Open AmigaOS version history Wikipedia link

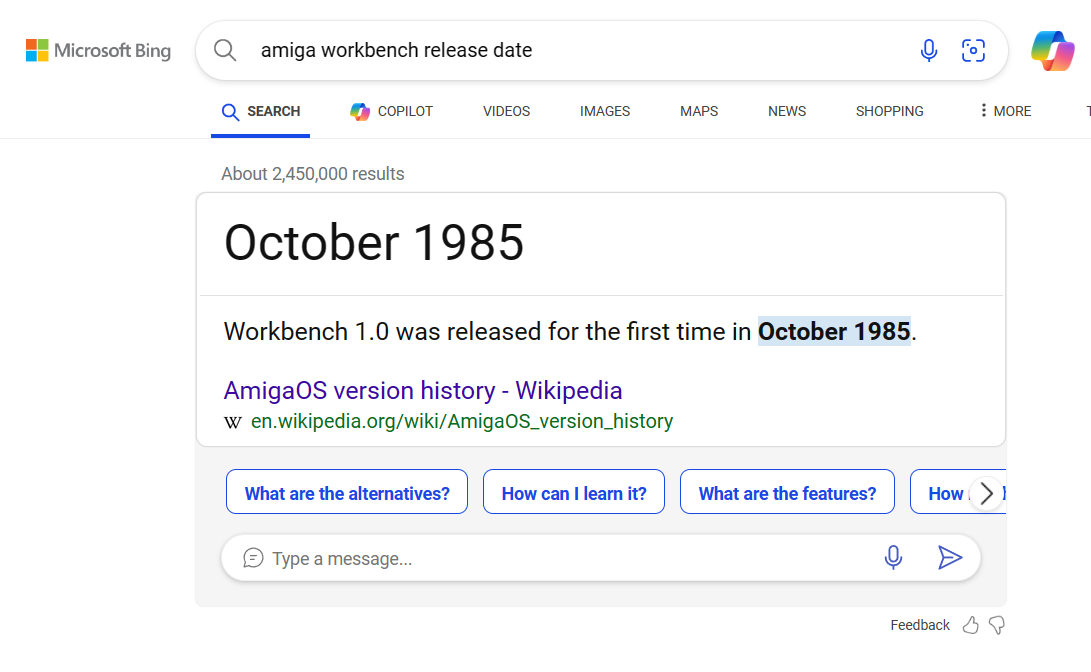coord(423,390)
